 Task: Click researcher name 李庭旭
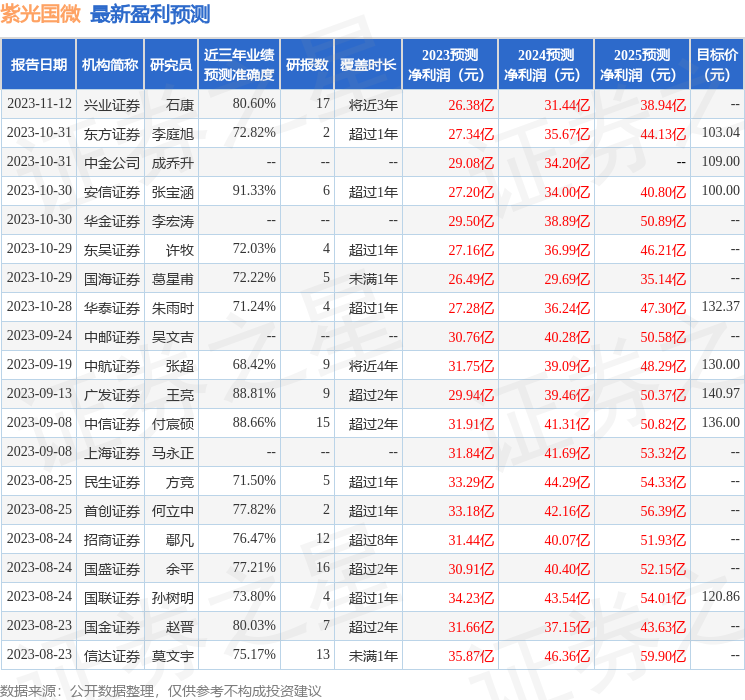(x=172, y=134)
